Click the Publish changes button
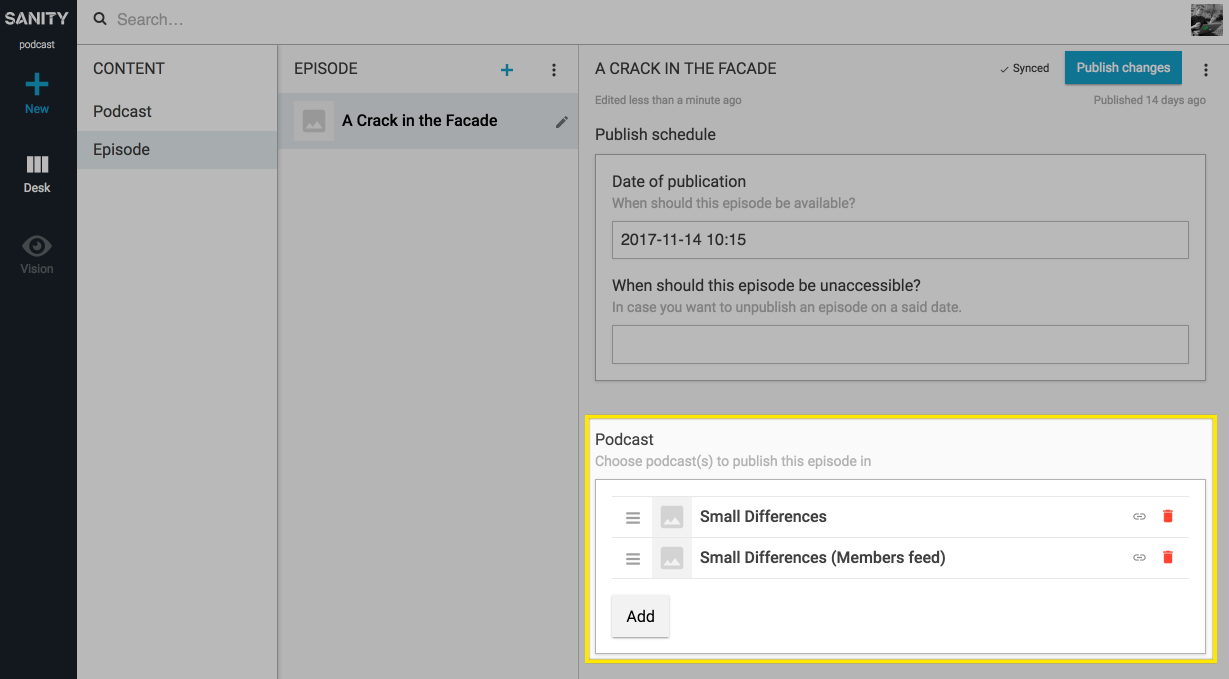The image size is (1229, 679). tap(1123, 68)
